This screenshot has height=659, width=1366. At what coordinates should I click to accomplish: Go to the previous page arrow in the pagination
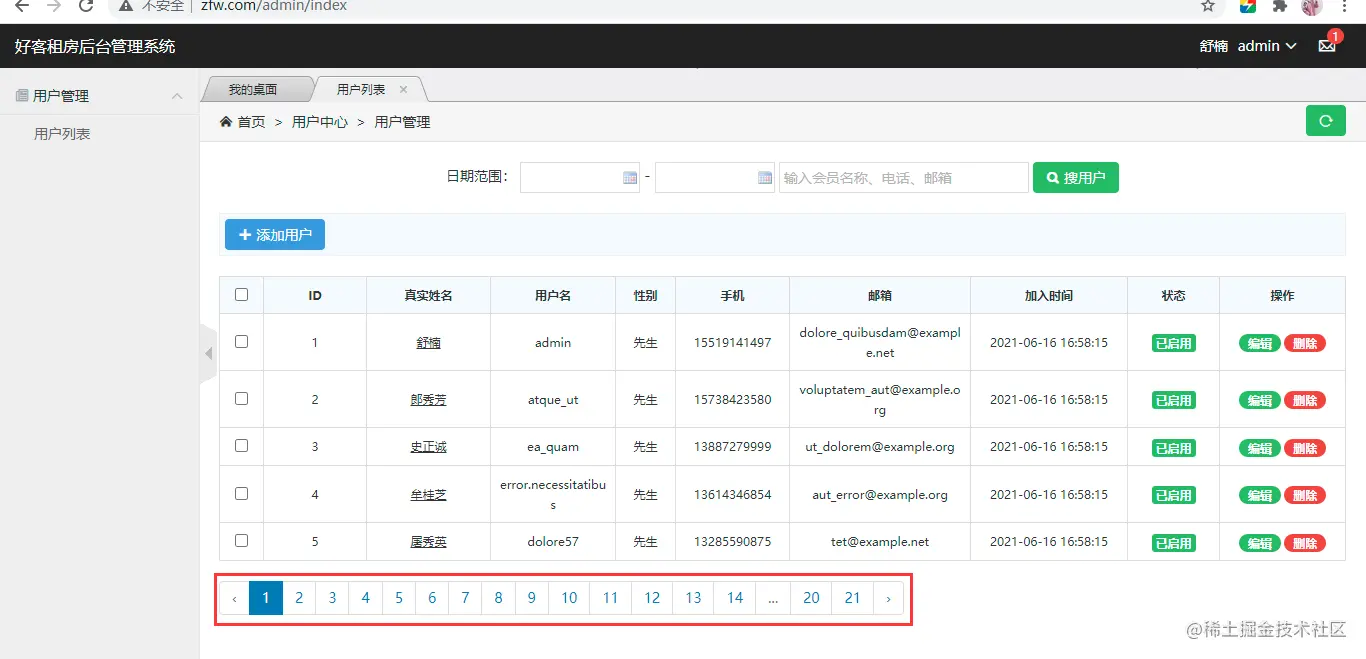234,598
